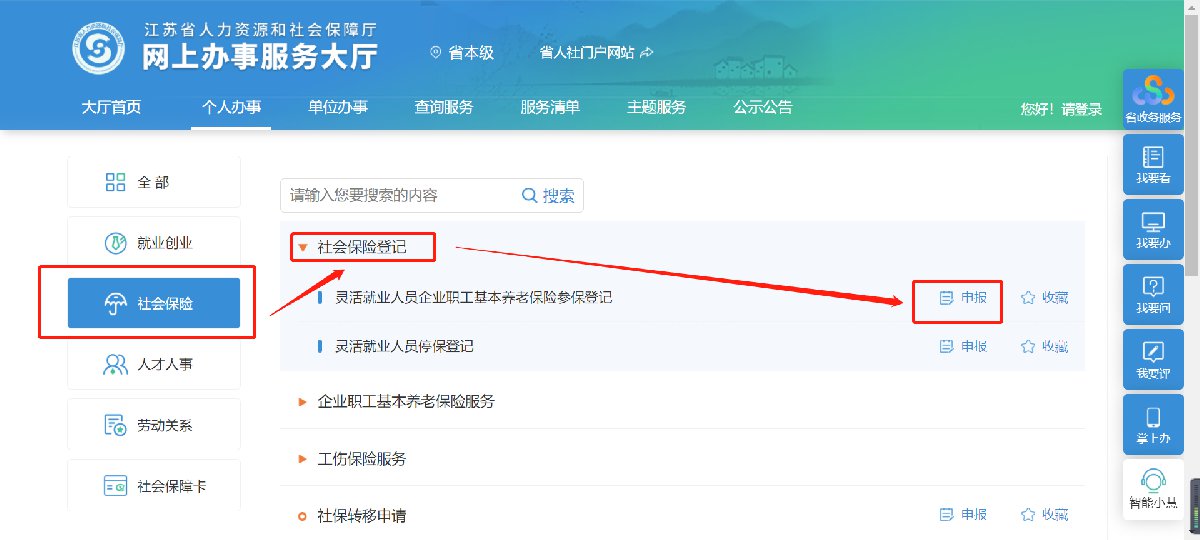Click the 网上办事服务大厅 title
The width and height of the screenshot is (1200, 540).
coord(260,57)
